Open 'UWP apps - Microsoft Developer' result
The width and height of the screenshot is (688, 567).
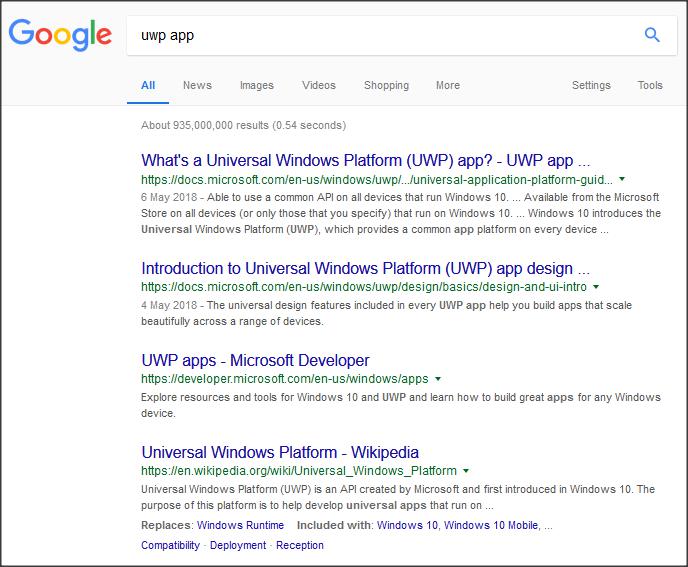(x=255, y=360)
